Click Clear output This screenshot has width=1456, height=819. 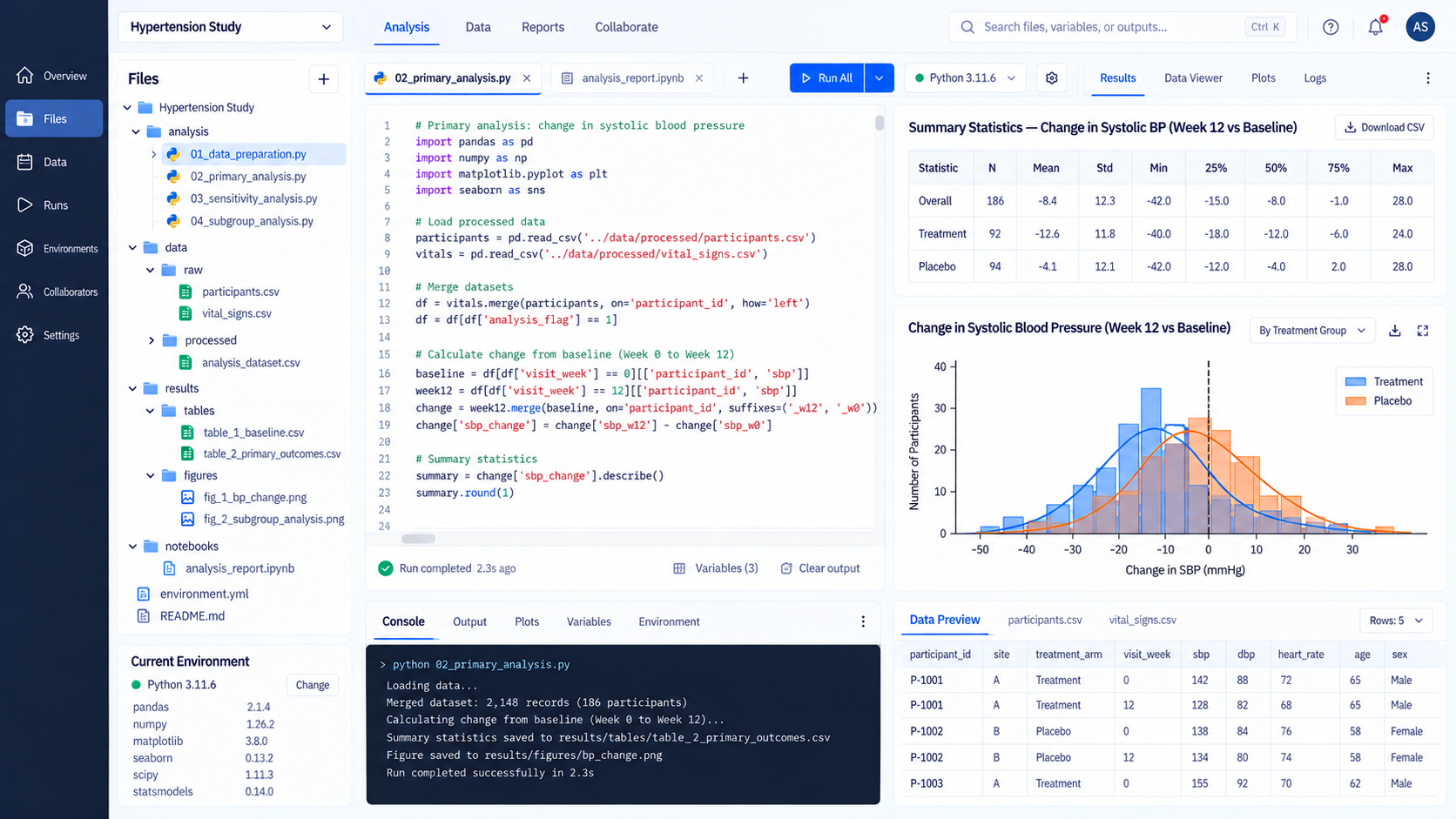coord(820,568)
